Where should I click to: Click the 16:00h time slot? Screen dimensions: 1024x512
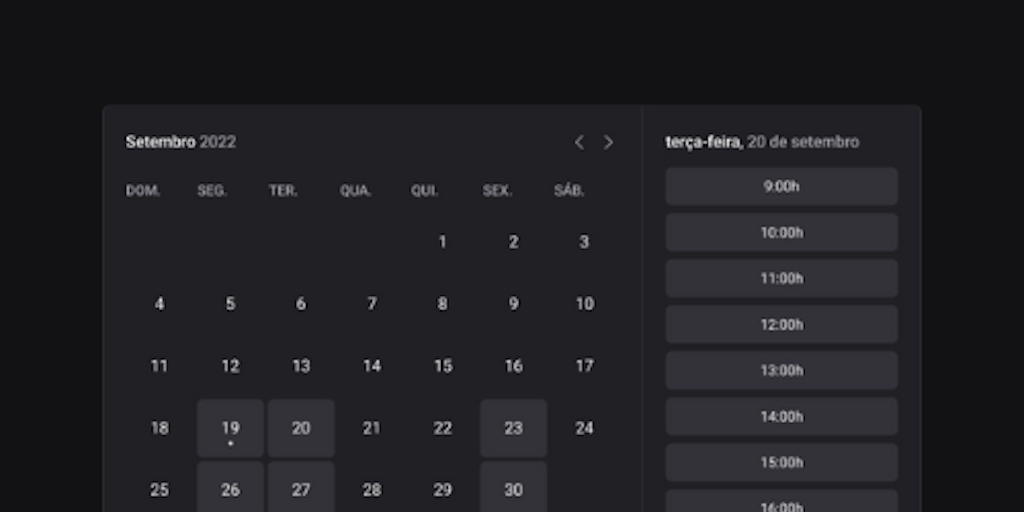pos(781,502)
